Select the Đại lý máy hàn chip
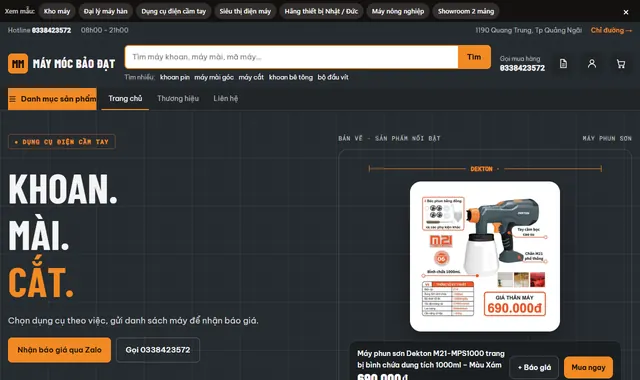Image resolution: width=640 pixels, height=380 pixels. [106, 11]
